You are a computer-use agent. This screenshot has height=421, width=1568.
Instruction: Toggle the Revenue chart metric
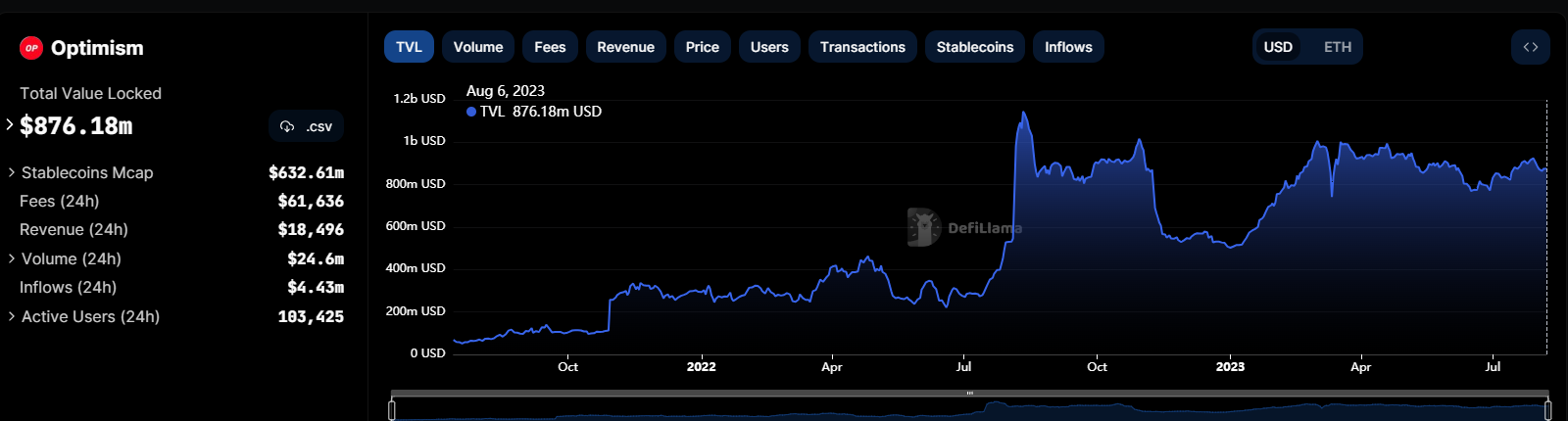625,47
